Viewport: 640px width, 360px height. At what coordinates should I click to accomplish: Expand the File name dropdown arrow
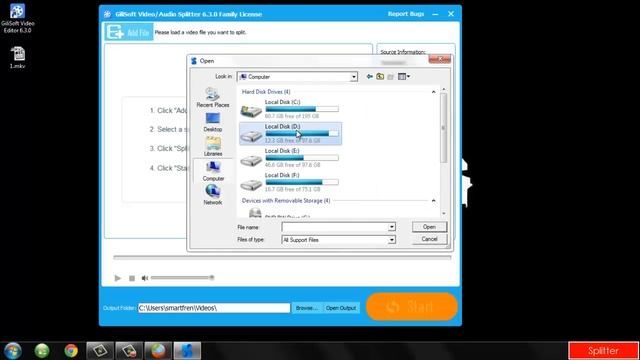click(391, 227)
